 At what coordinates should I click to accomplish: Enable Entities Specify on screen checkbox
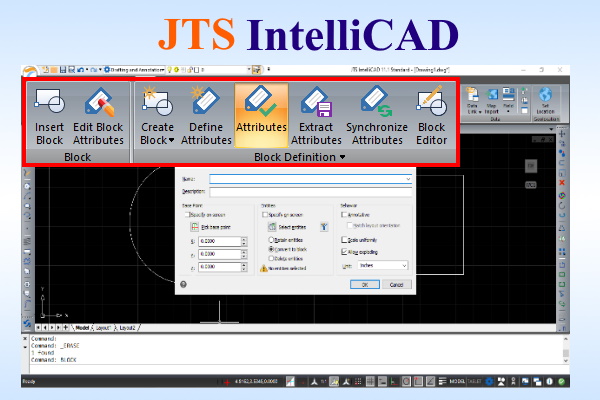(x=265, y=215)
